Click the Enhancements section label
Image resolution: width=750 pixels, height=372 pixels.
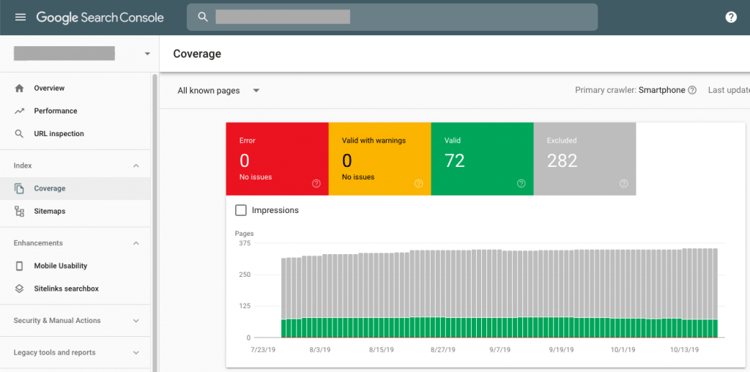pos(38,243)
